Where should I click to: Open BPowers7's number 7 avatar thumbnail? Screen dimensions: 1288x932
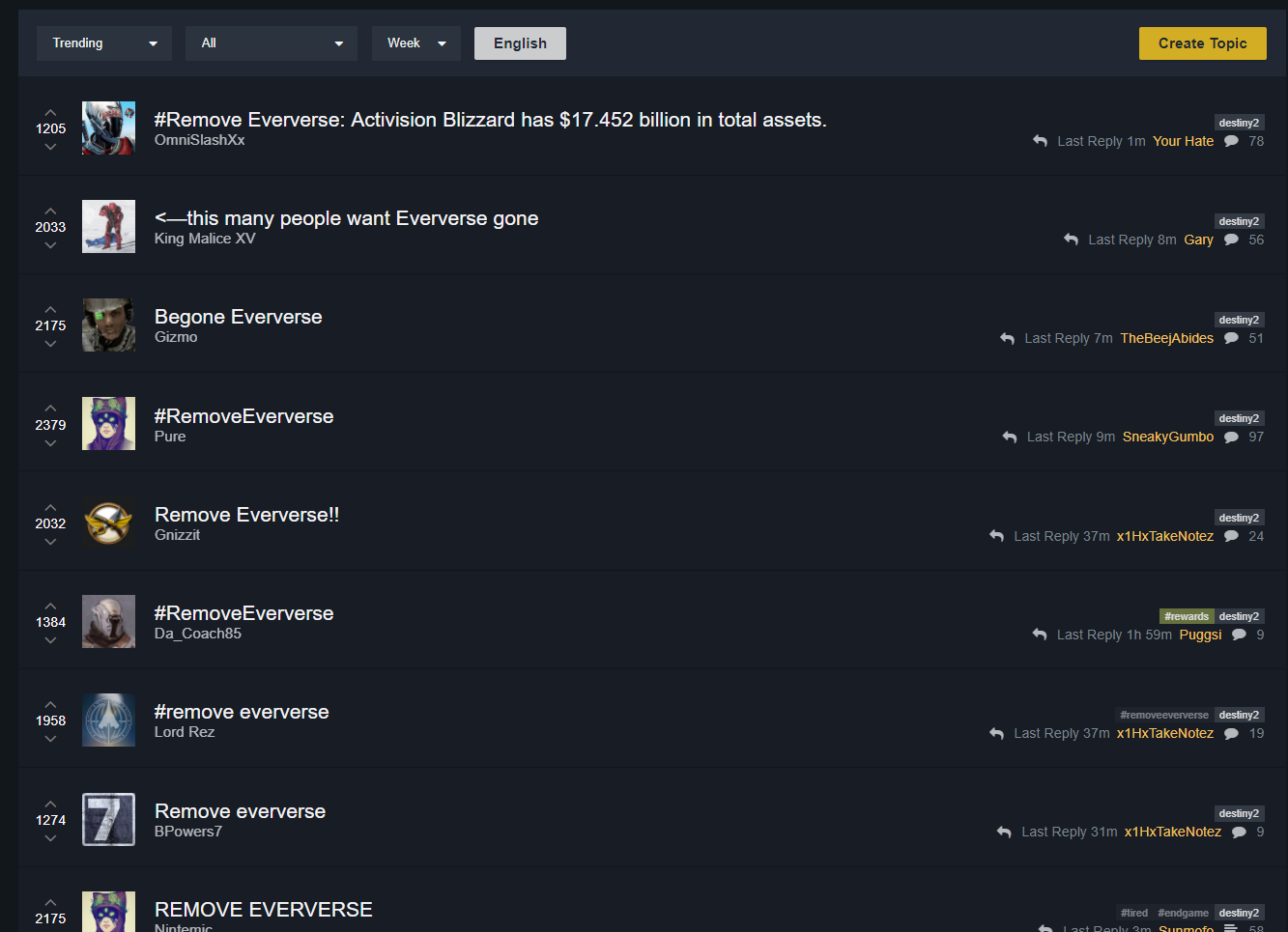(x=108, y=819)
